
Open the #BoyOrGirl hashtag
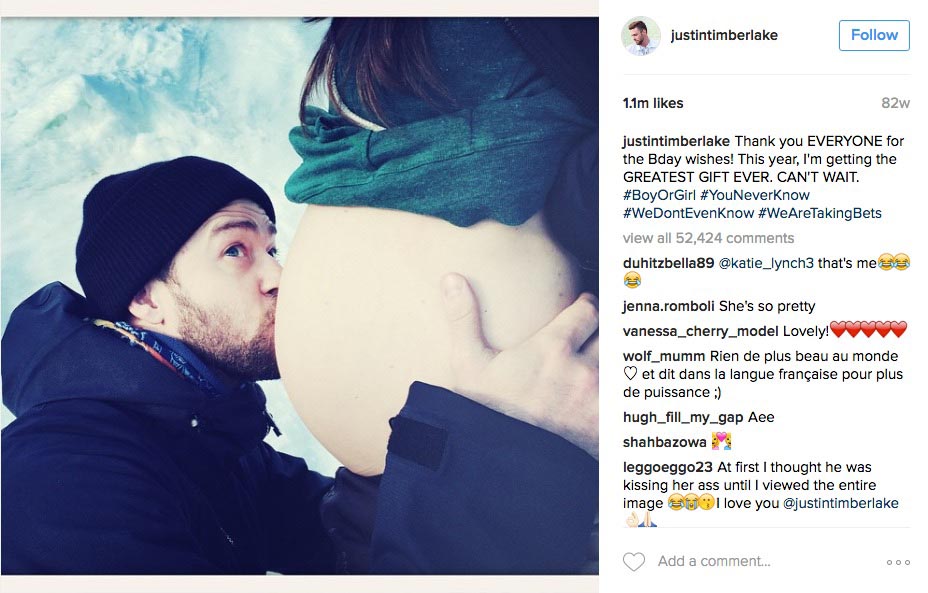(659, 195)
